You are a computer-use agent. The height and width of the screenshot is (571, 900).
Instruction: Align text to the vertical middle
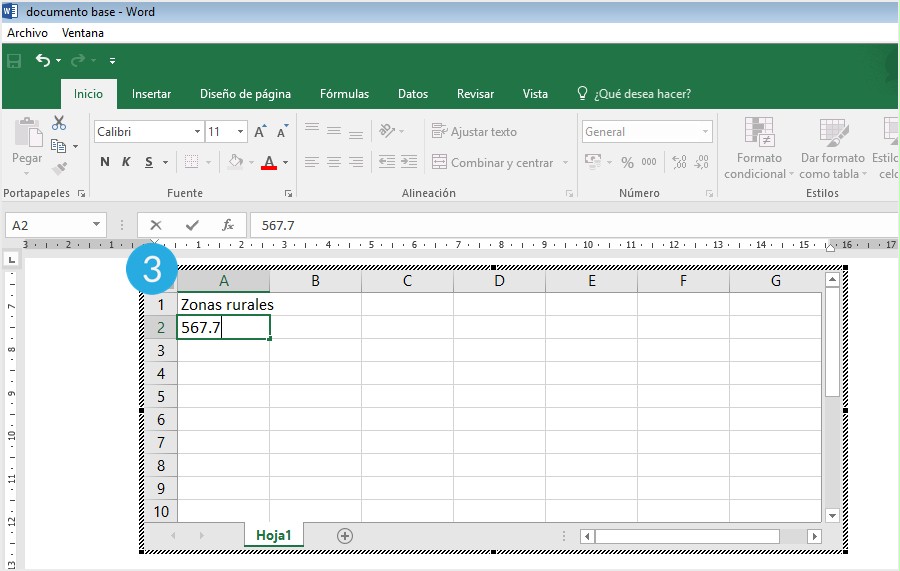pos(334,131)
